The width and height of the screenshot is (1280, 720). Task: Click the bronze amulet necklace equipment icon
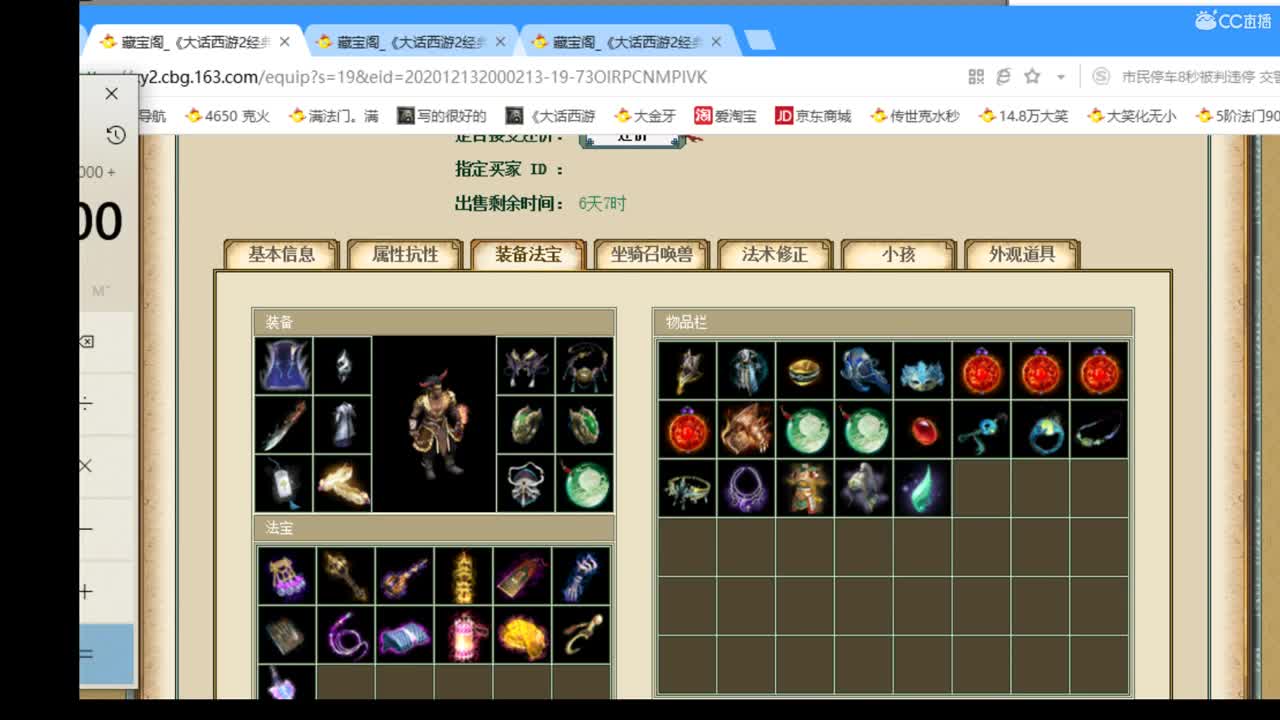tap(585, 366)
